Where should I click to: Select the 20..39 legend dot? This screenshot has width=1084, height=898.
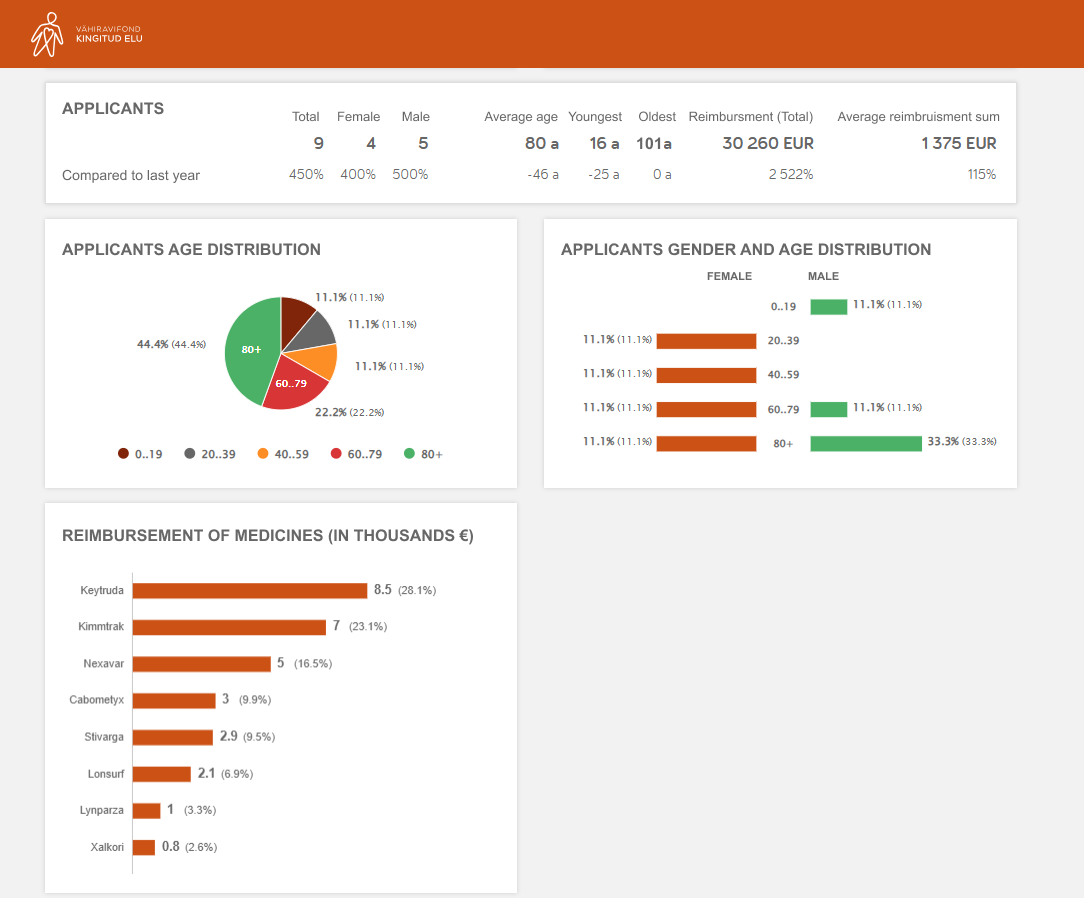pos(189,453)
